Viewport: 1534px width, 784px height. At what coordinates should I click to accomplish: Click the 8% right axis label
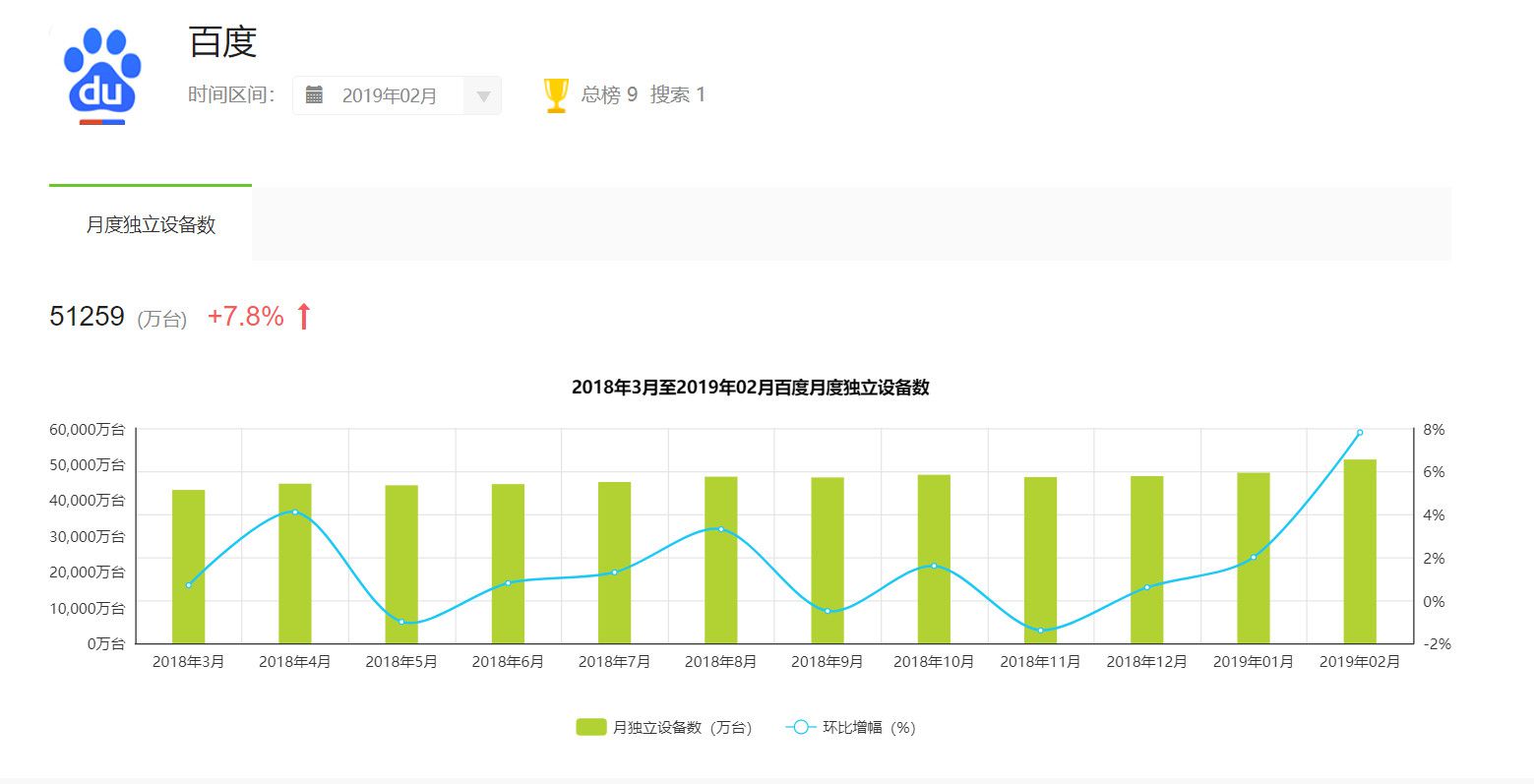click(1434, 430)
